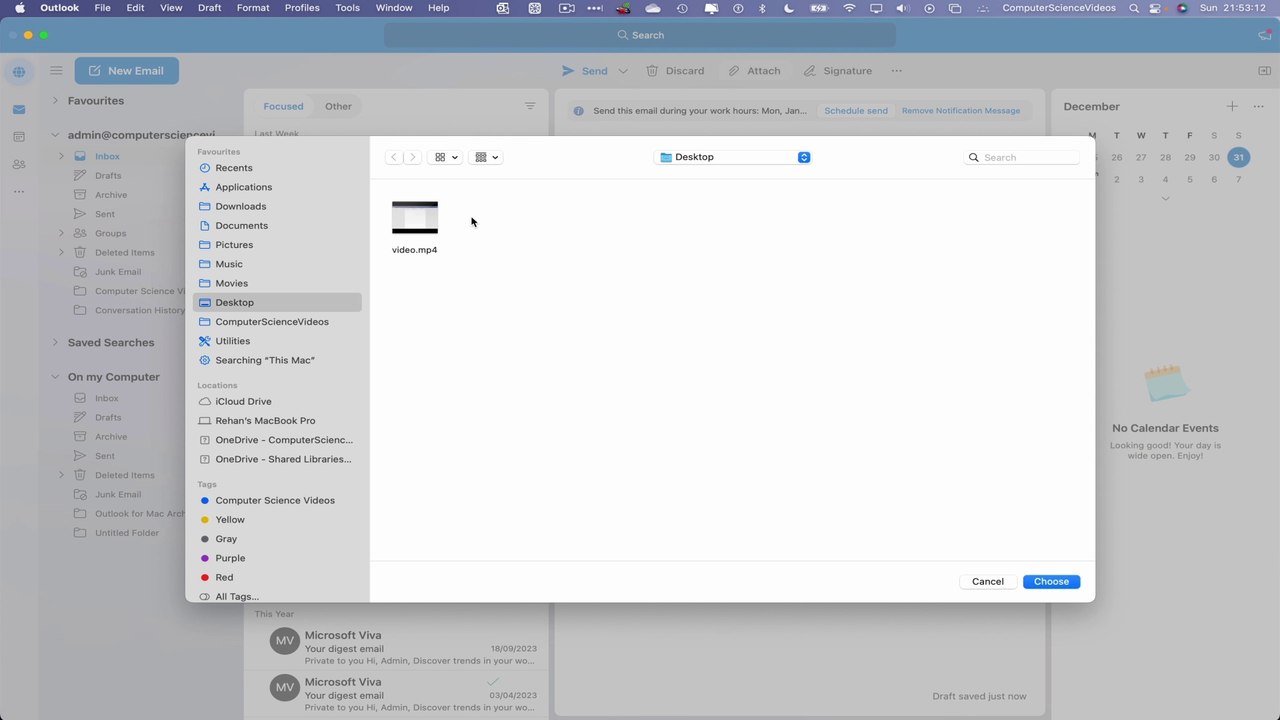Click the file dialog Search field
1280x720 pixels.
[1022, 157]
